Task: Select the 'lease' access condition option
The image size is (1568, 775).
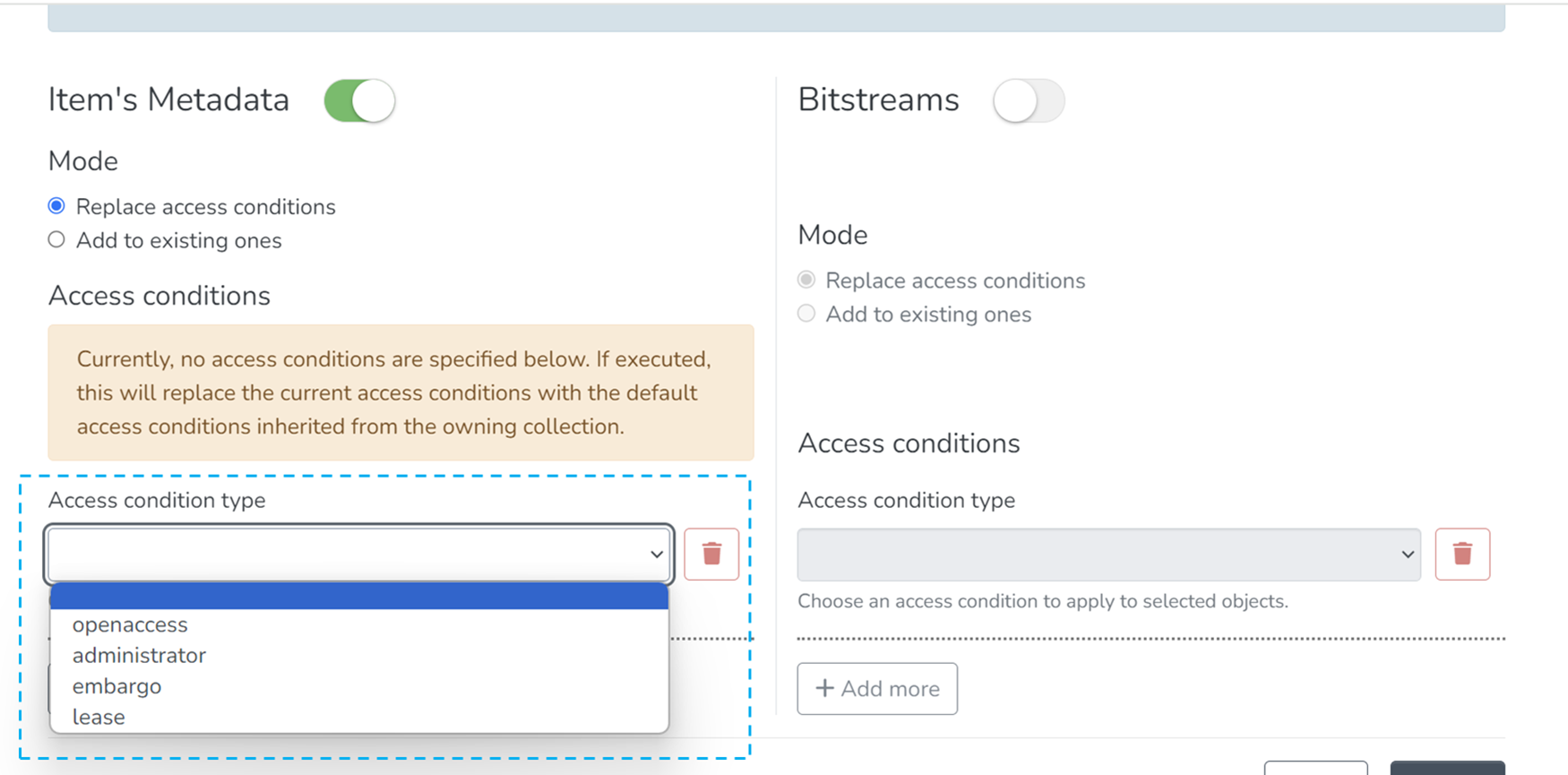Action: pyautogui.click(x=99, y=717)
